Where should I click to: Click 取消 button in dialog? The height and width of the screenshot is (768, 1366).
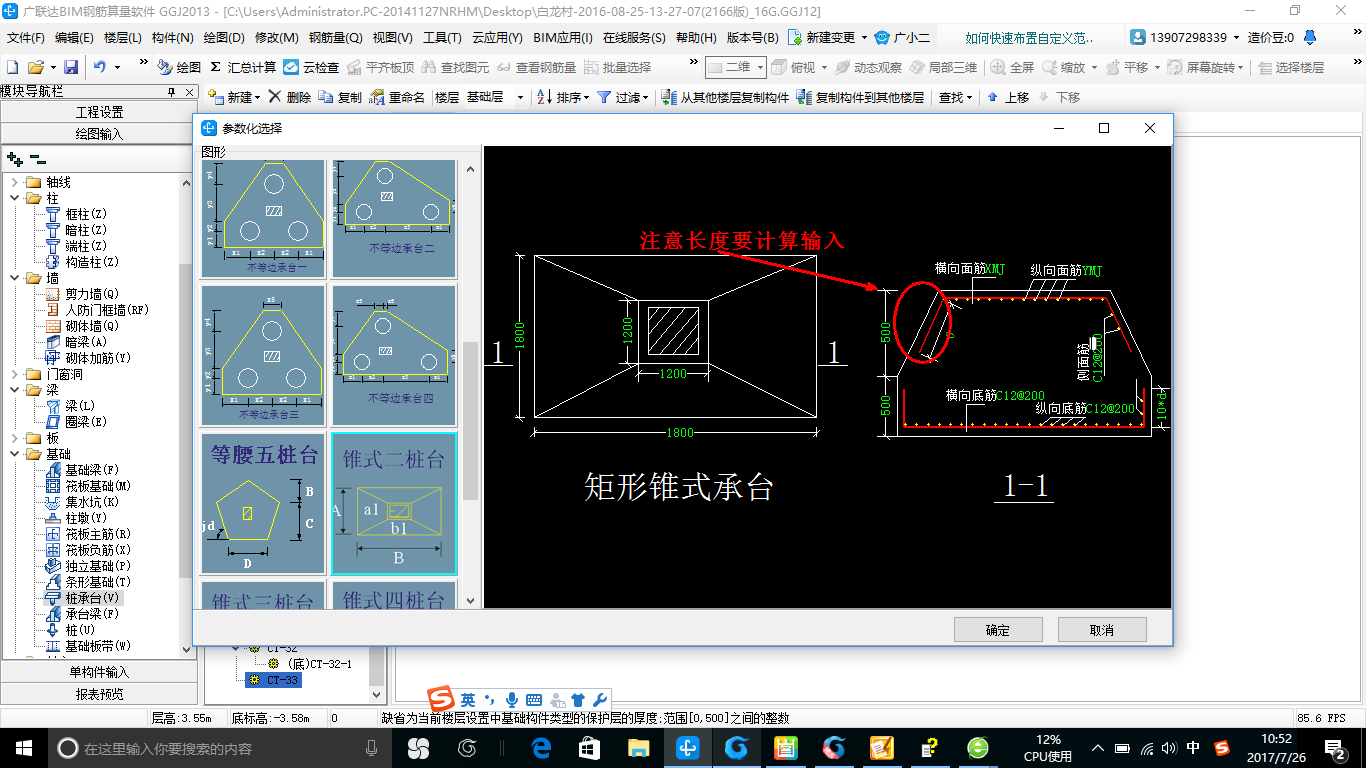(x=1102, y=630)
